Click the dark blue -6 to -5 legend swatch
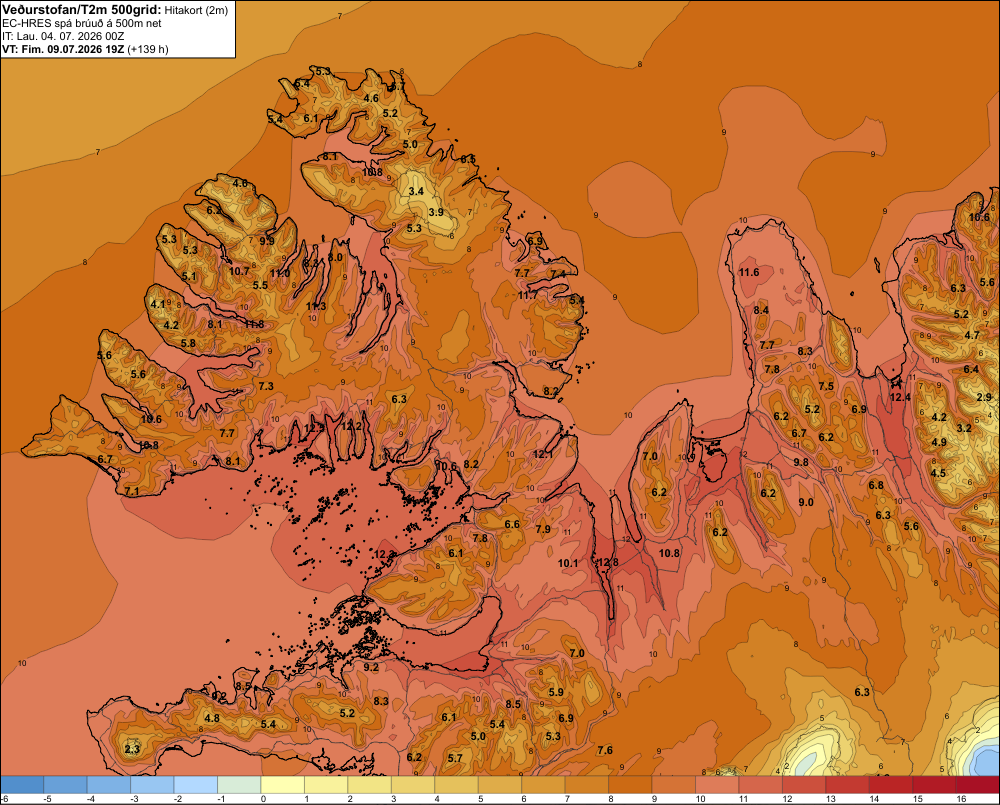 pos(22,785)
